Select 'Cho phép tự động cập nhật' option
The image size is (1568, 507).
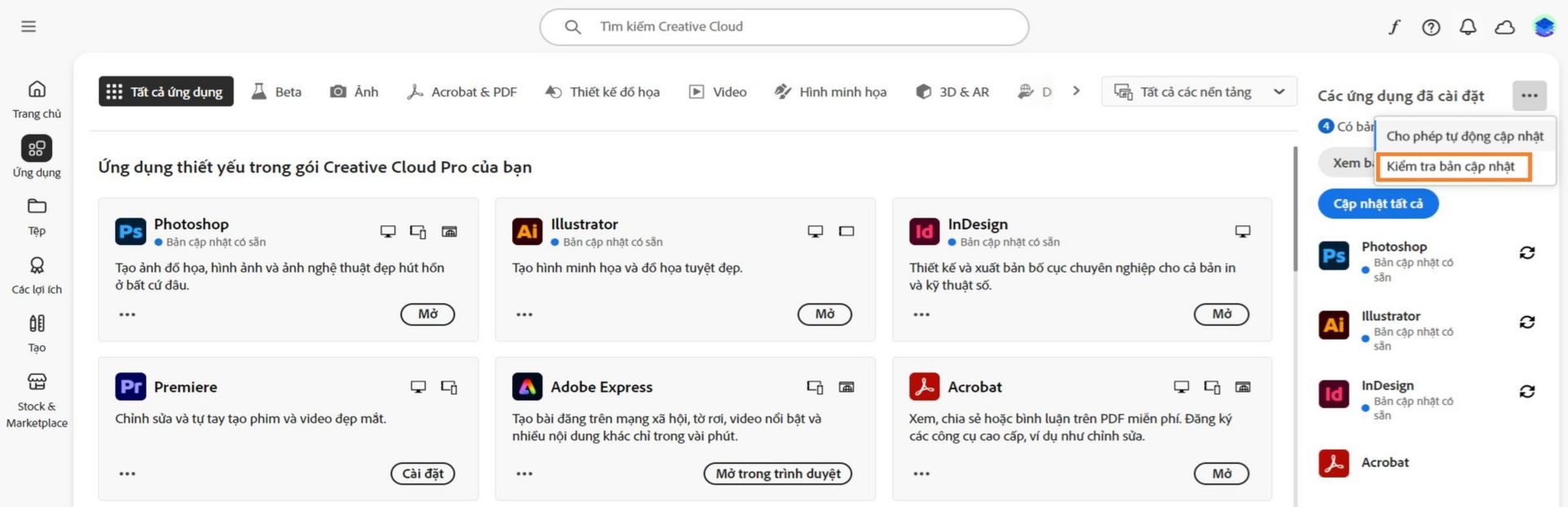(1464, 136)
